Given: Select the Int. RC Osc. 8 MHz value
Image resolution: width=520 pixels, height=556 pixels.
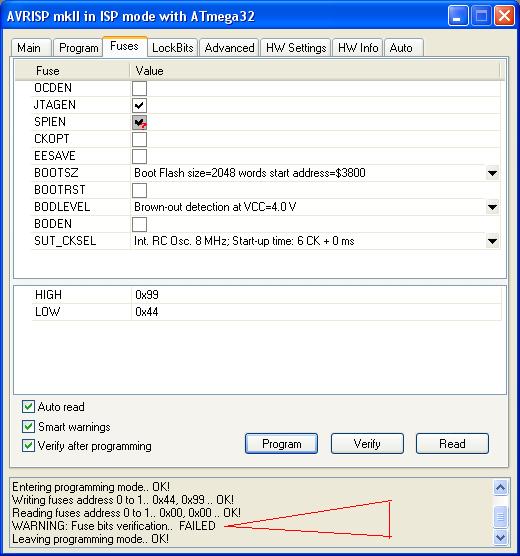Looking at the screenshot, I should [x=244, y=241].
